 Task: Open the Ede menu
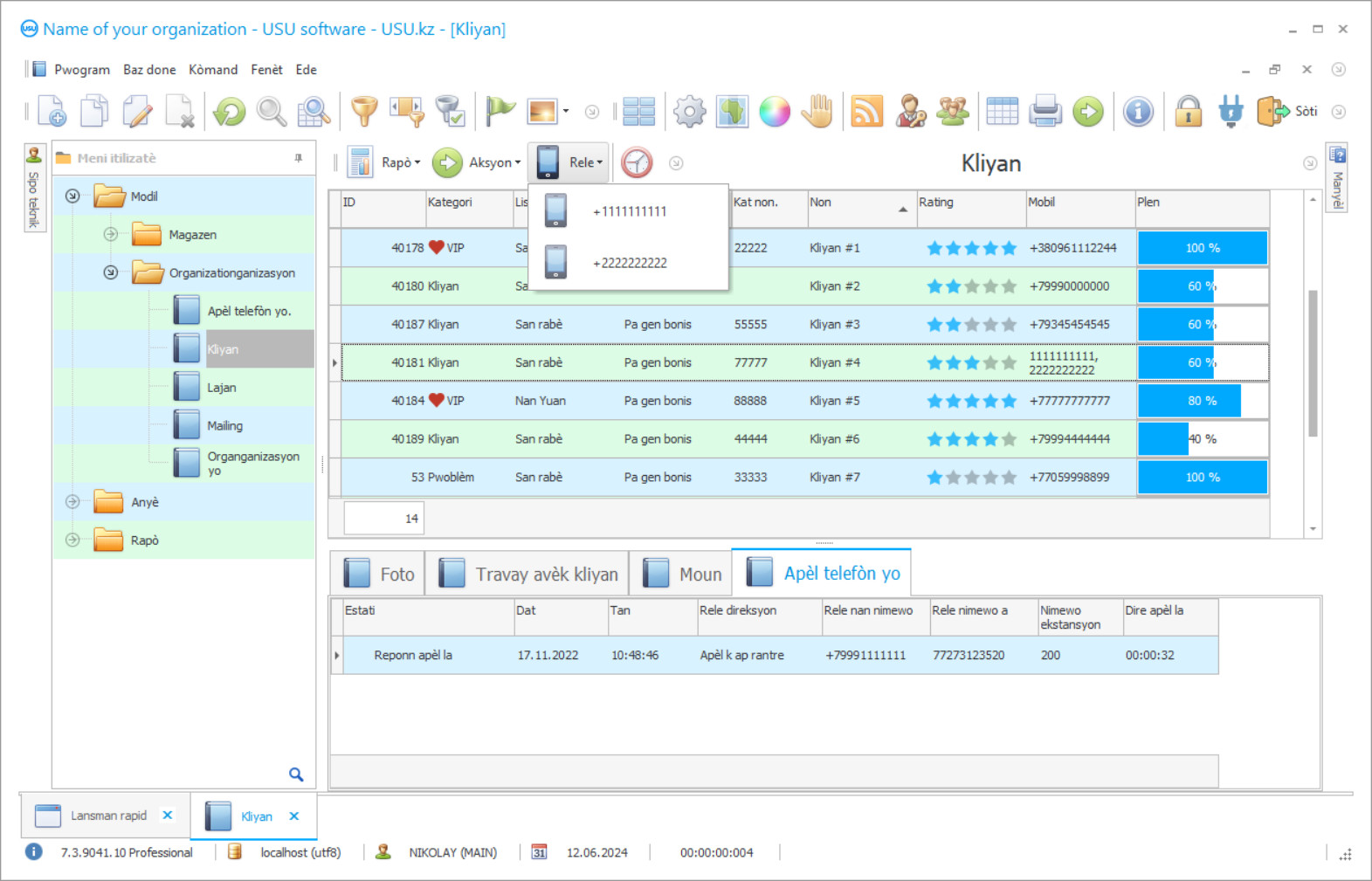coord(306,70)
